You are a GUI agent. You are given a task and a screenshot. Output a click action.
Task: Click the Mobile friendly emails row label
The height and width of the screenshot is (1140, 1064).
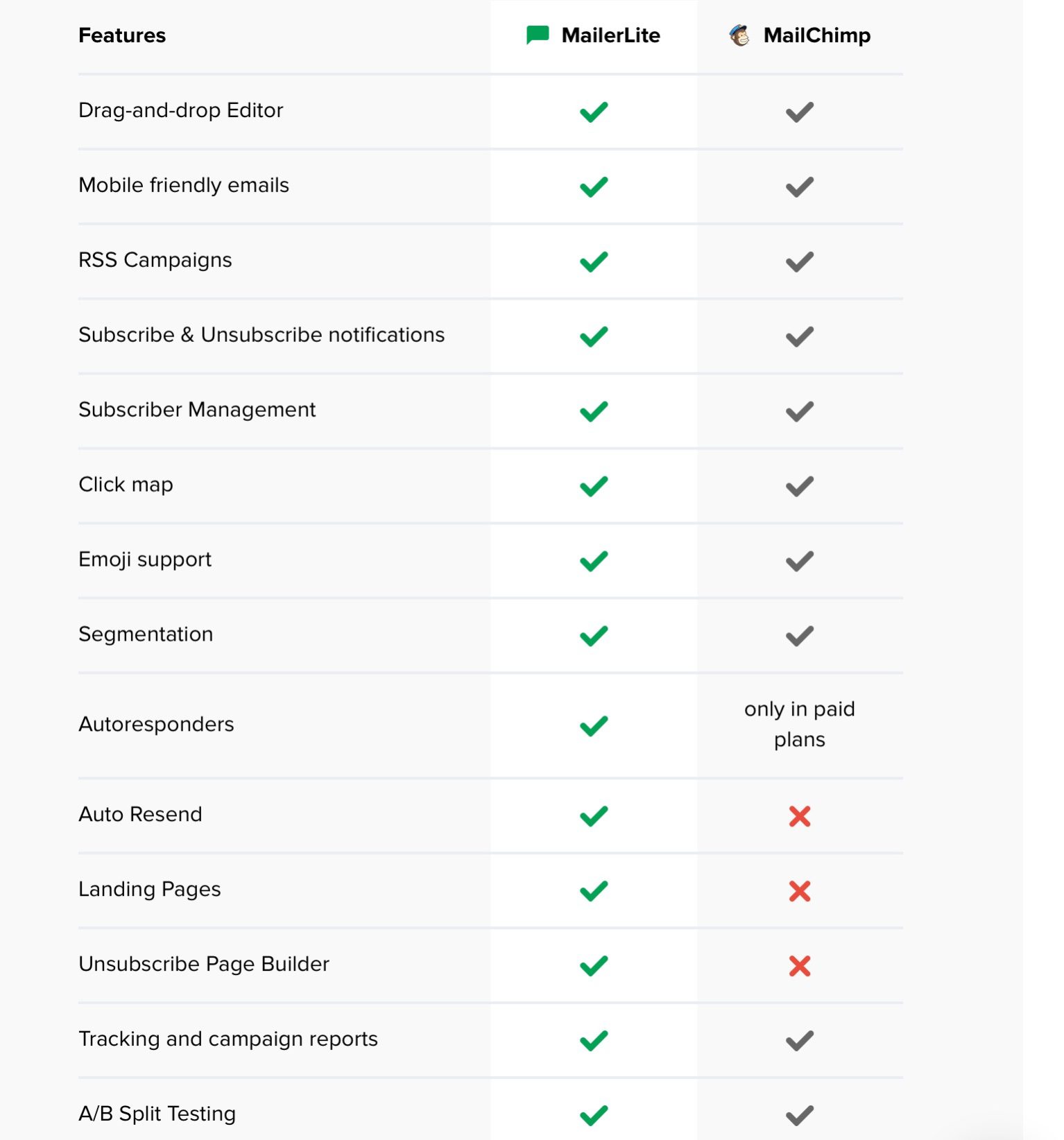[x=184, y=185]
